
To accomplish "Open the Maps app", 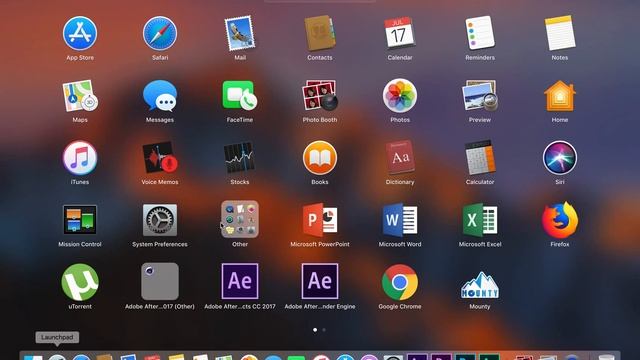I will (x=80, y=96).
